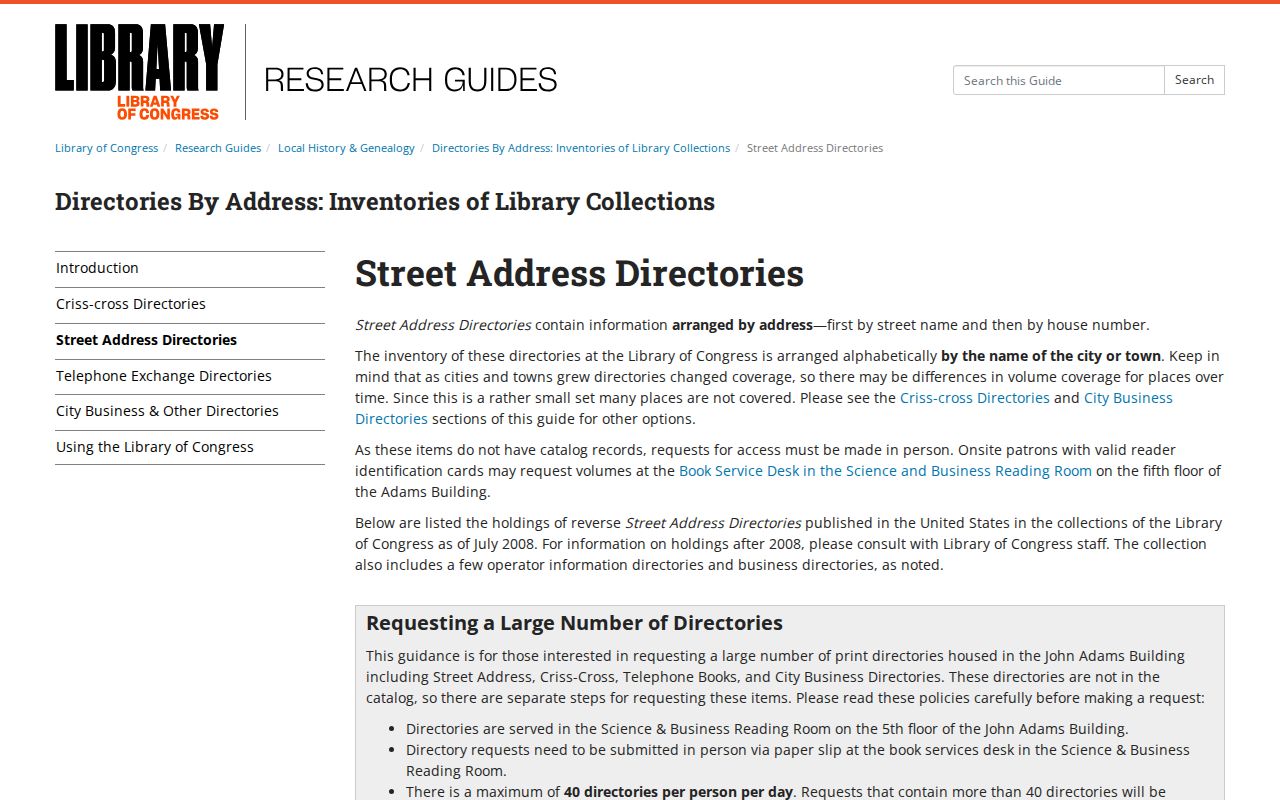1280x800 pixels.
Task: Click the Search button
Action: [1194, 80]
